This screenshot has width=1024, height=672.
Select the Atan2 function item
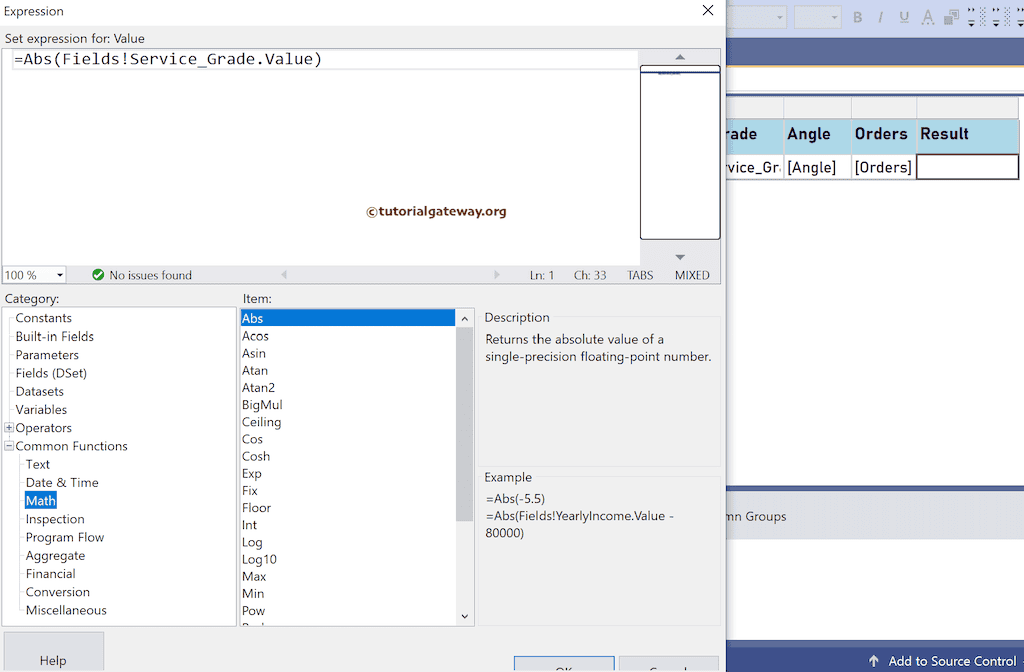[347, 387]
